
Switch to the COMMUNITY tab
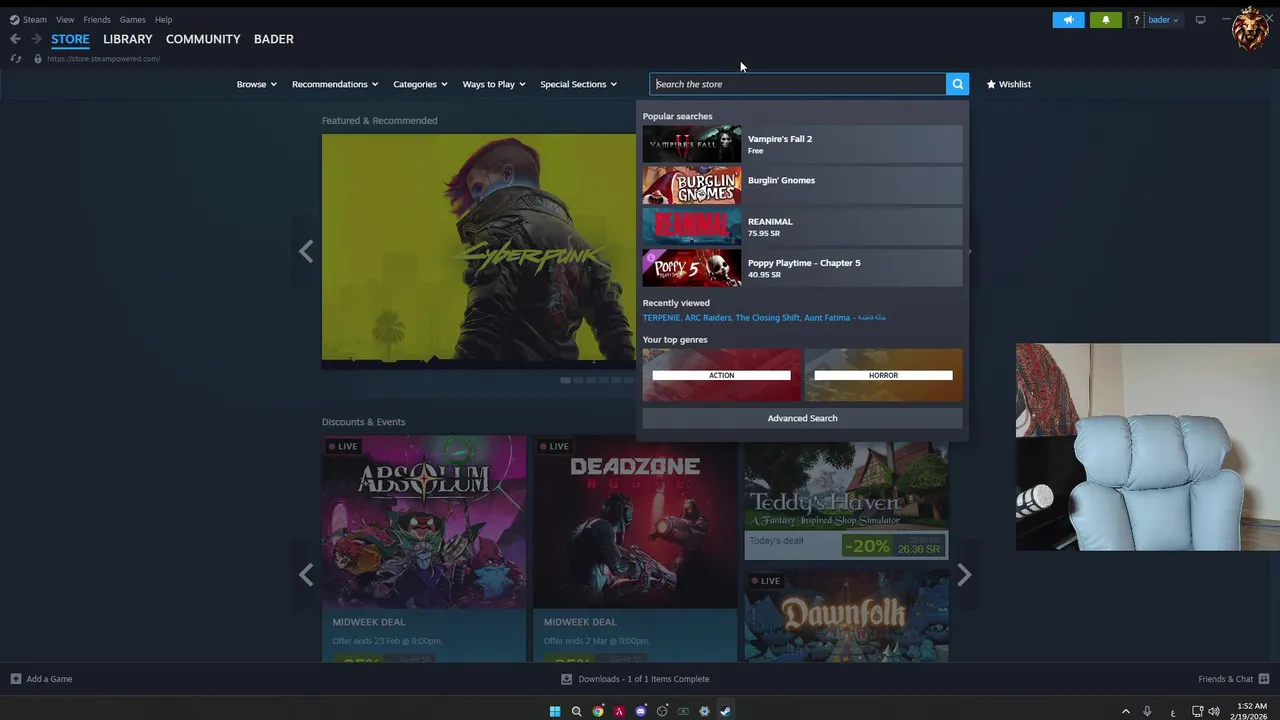click(203, 39)
